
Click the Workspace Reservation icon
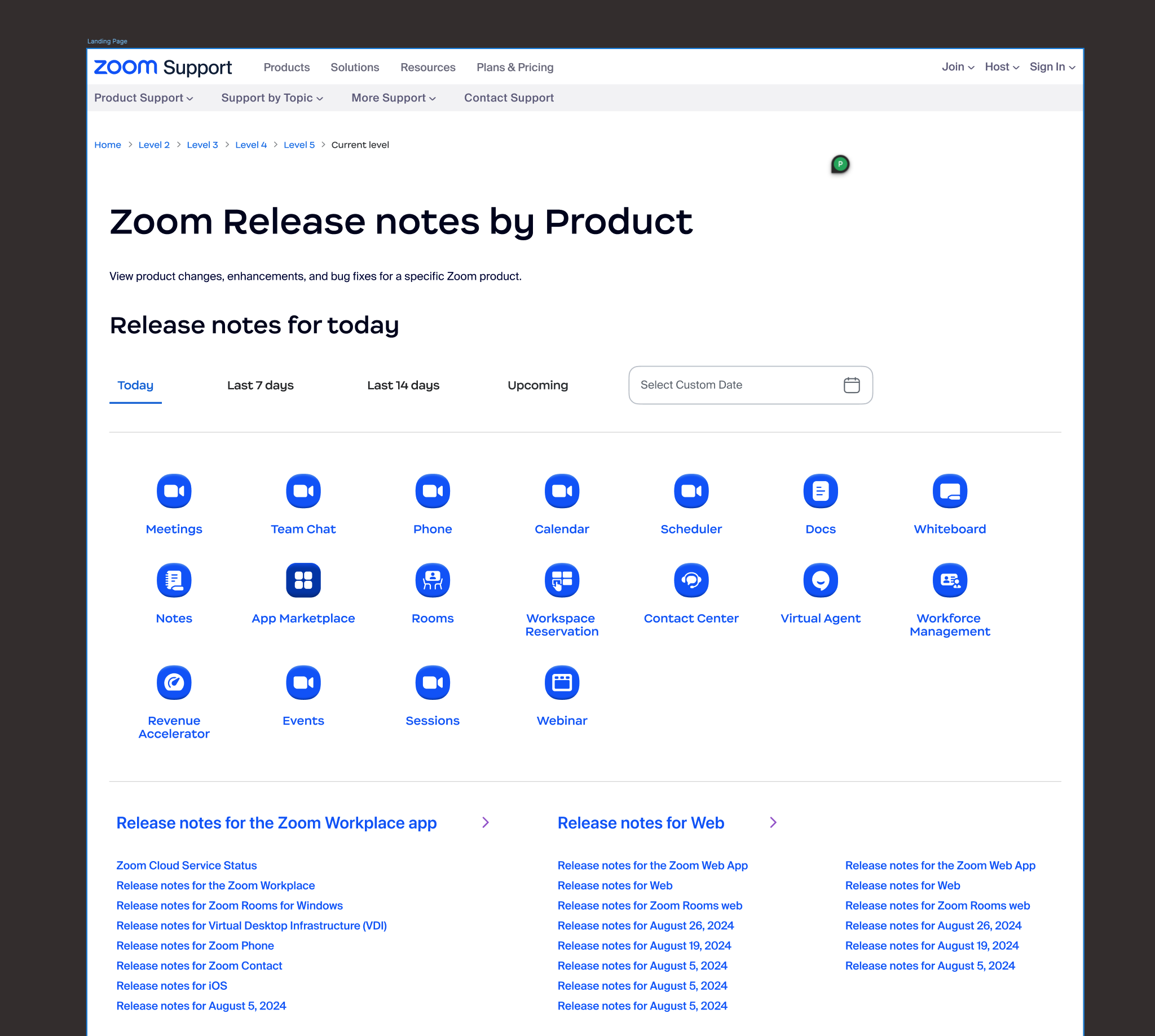(x=562, y=580)
